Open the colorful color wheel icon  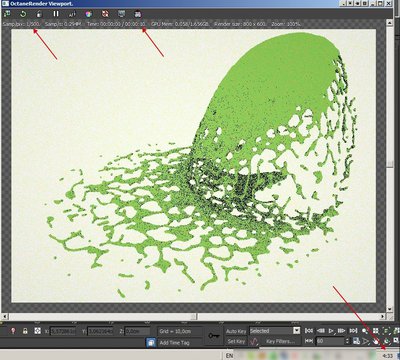point(88,14)
